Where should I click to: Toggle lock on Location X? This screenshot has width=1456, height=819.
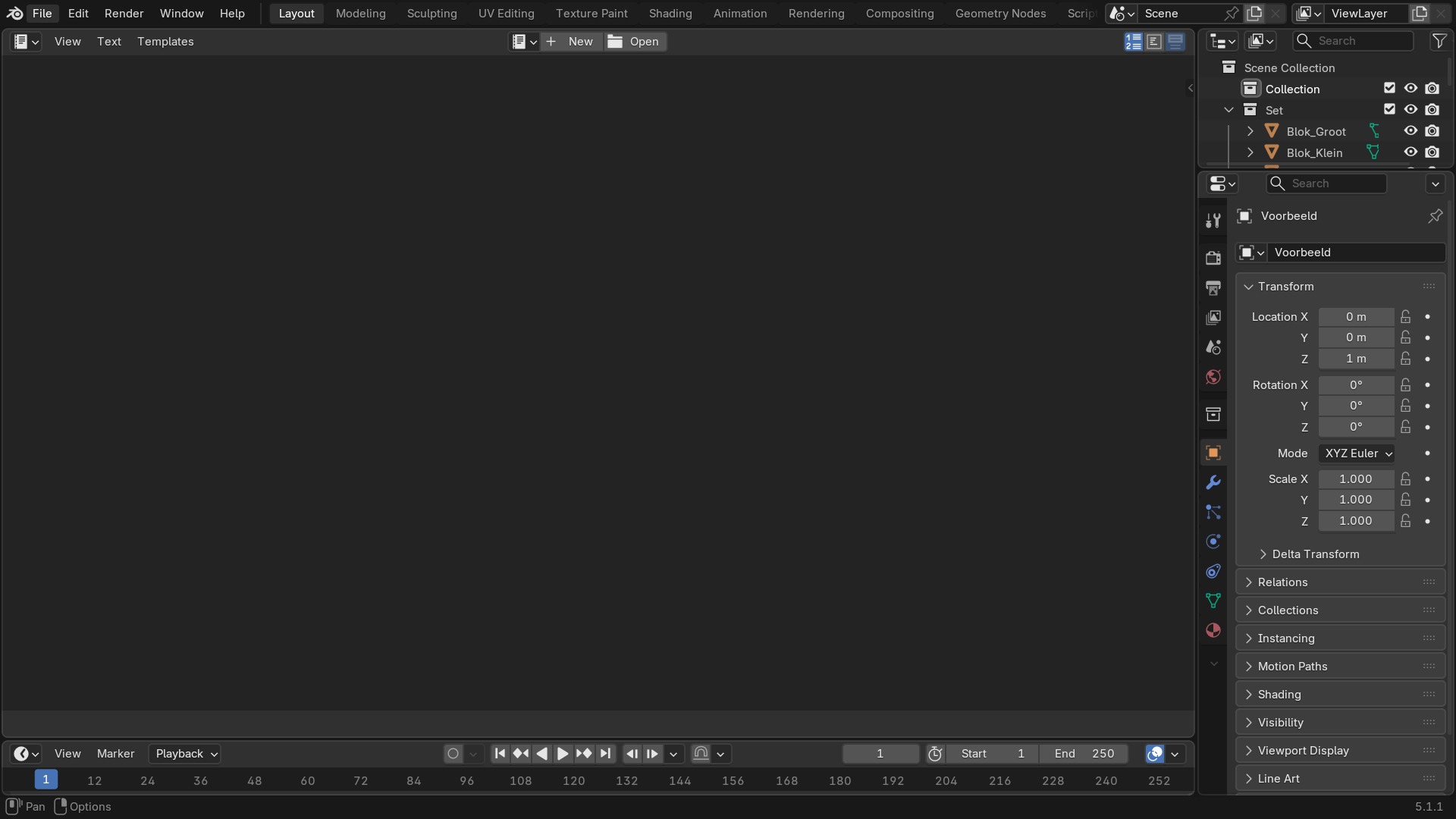1406,316
